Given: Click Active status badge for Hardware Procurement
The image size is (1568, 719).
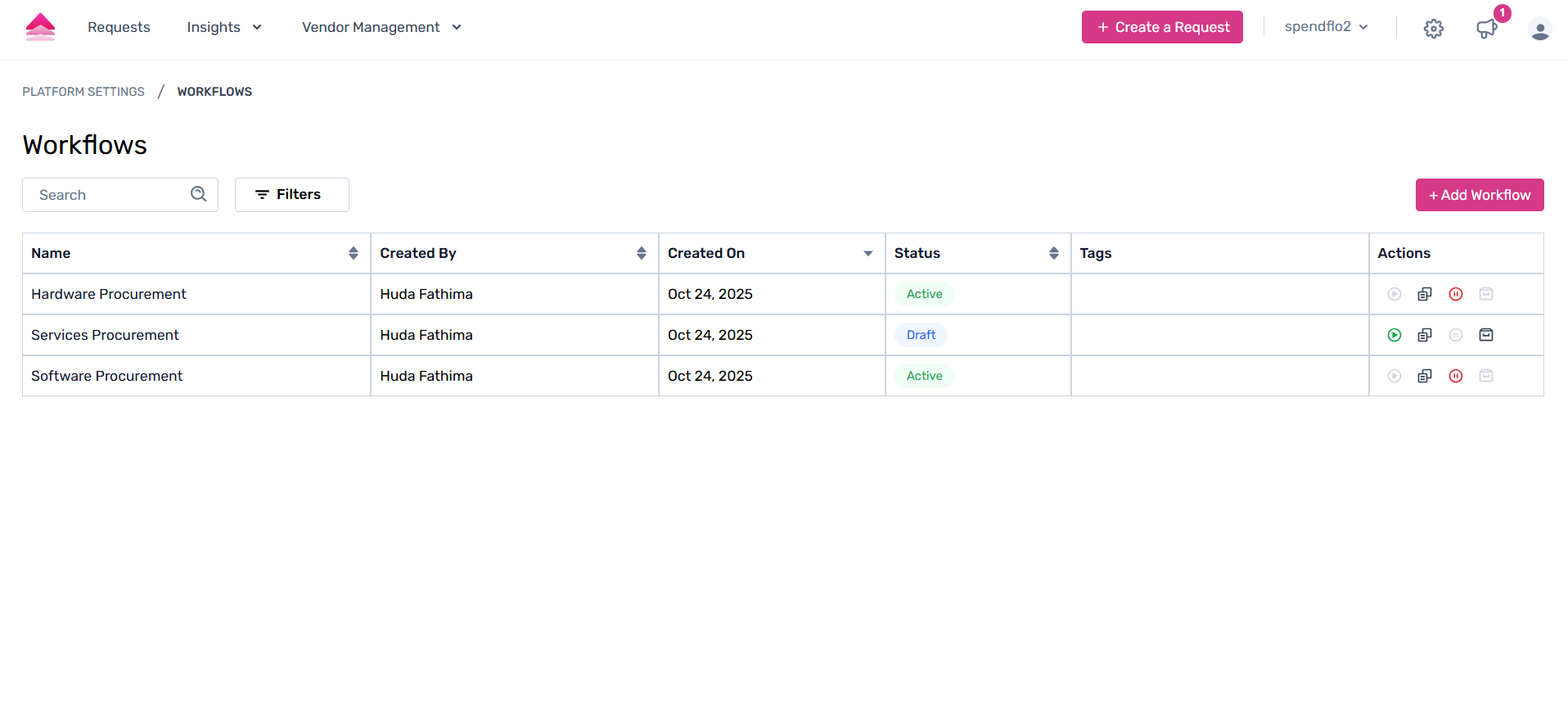Looking at the screenshot, I should point(925,294).
